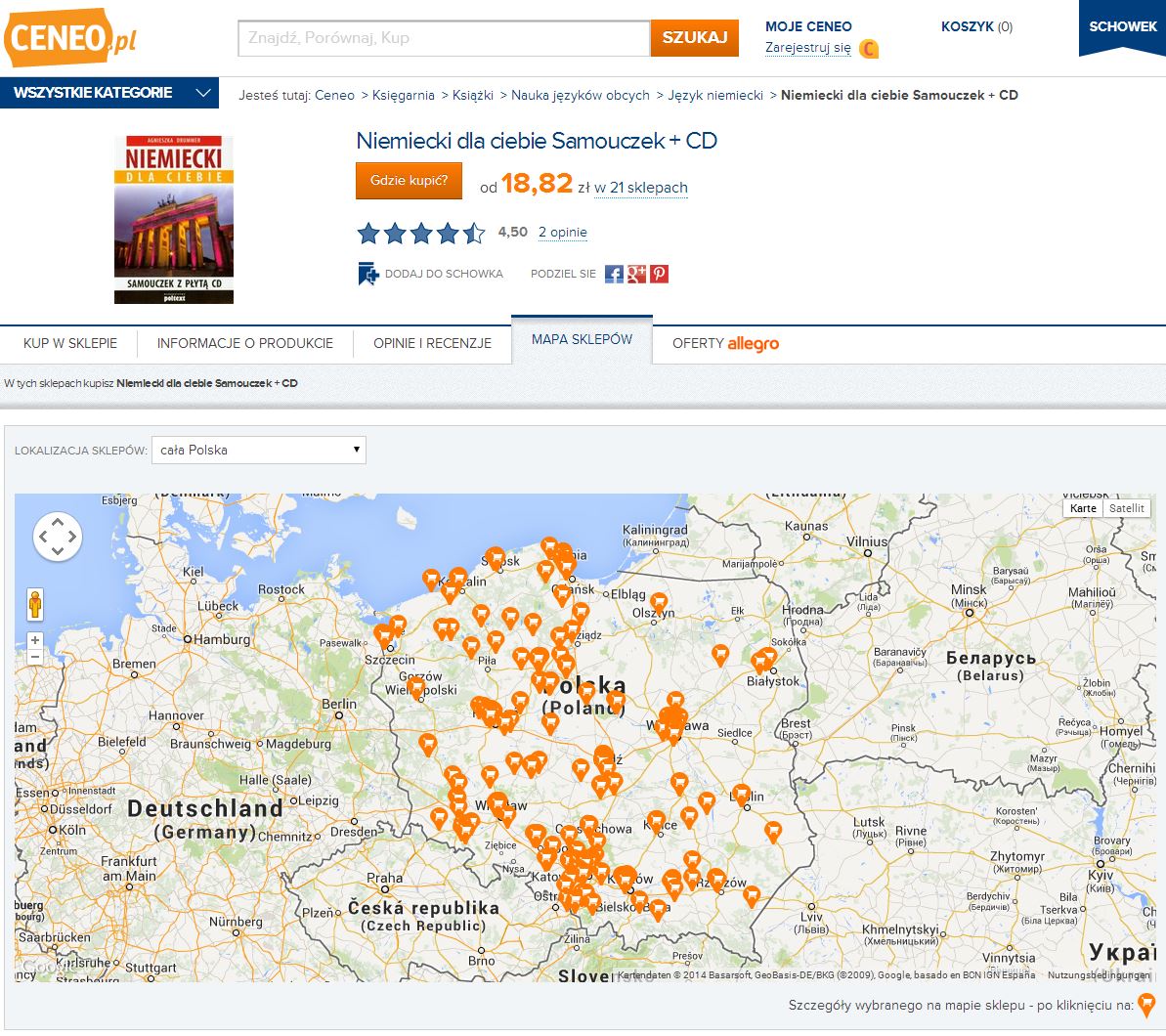Zoom in the map with plus button
This screenshot has height=1036, width=1166.
[35, 641]
